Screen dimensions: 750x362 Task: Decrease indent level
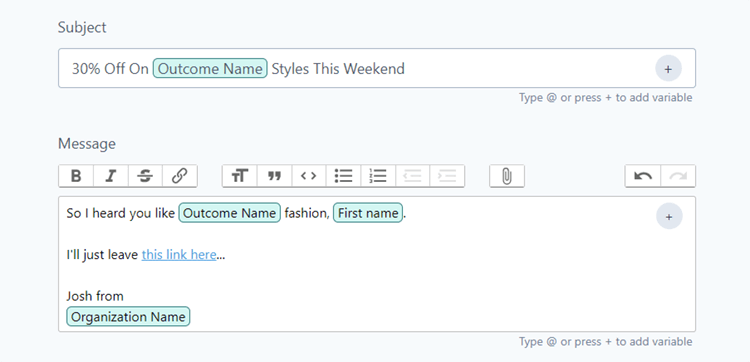pos(412,176)
